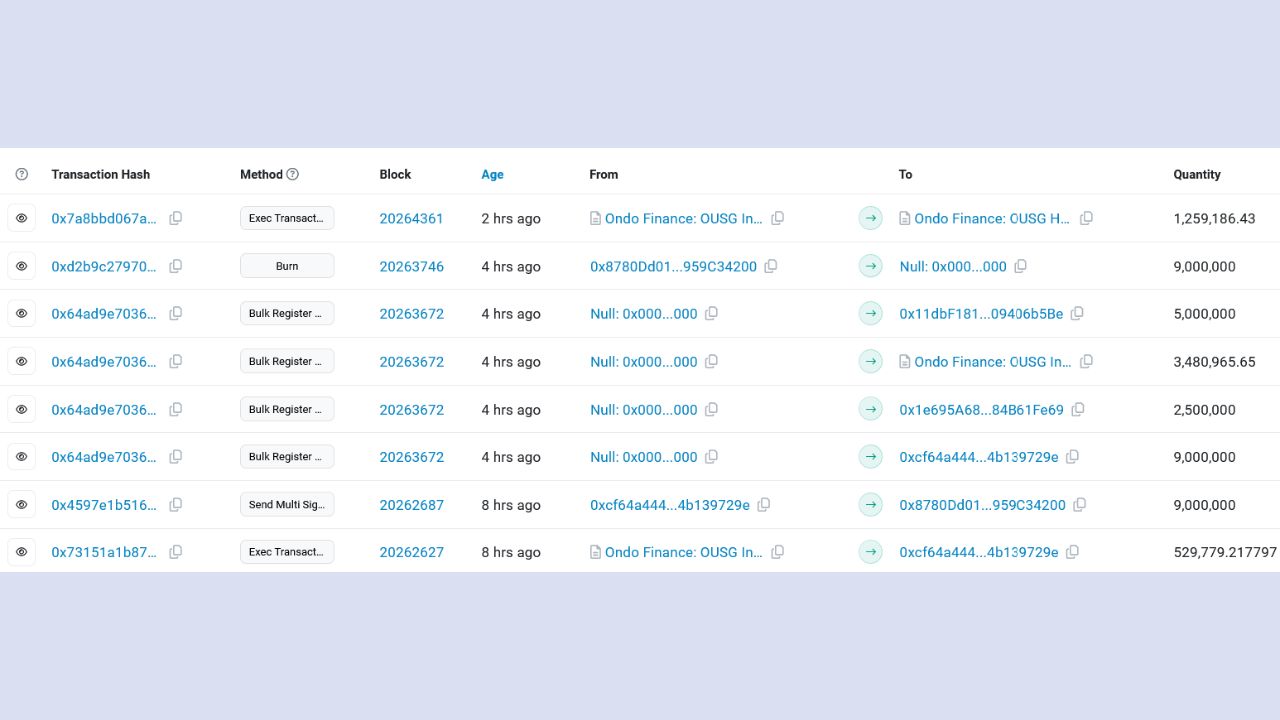
Task: Open transaction 0x4597e1b516... link
Action: click(104, 505)
